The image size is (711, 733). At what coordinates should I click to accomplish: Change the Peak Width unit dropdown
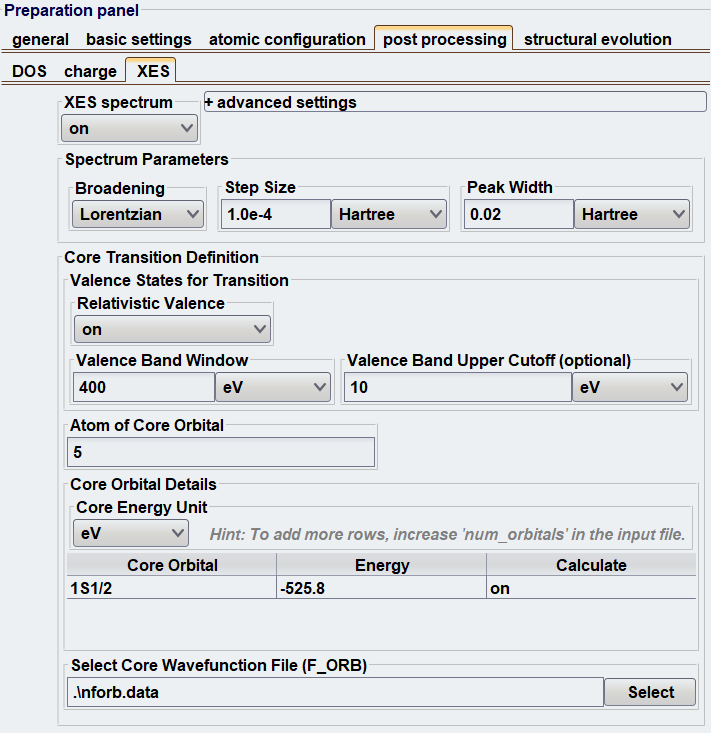tap(632, 214)
